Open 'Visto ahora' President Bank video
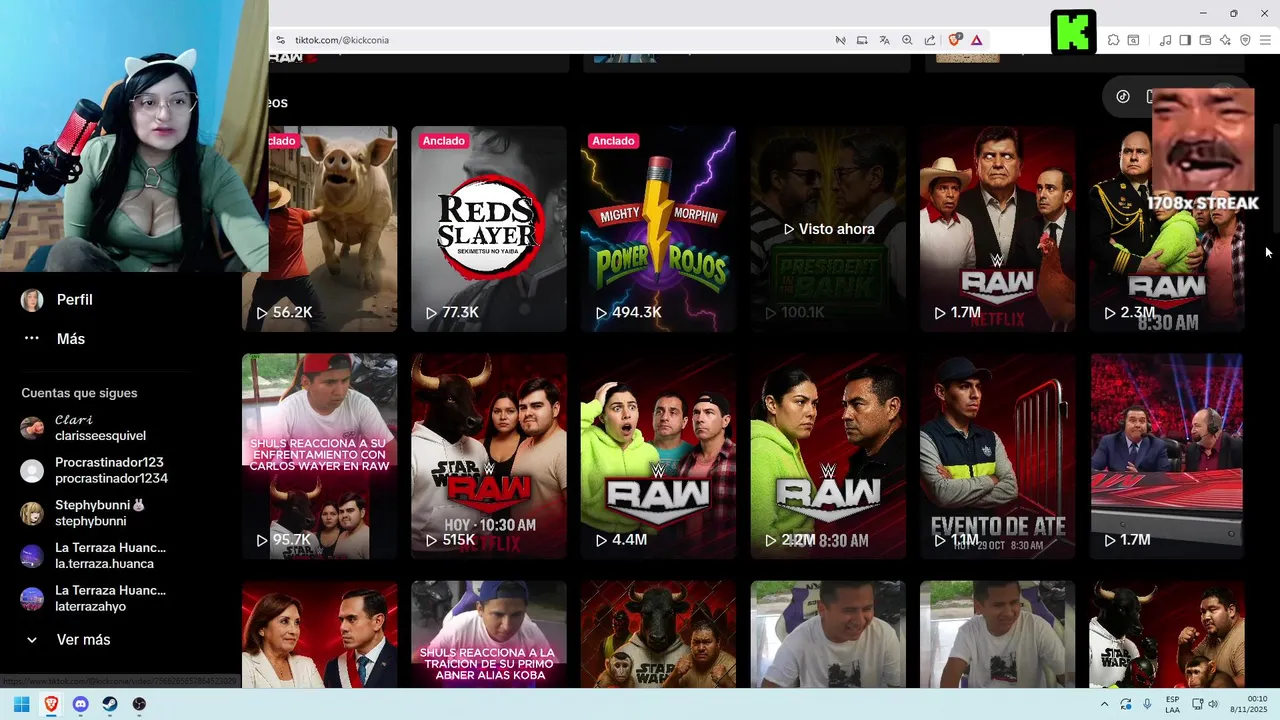 tap(828, 229)
